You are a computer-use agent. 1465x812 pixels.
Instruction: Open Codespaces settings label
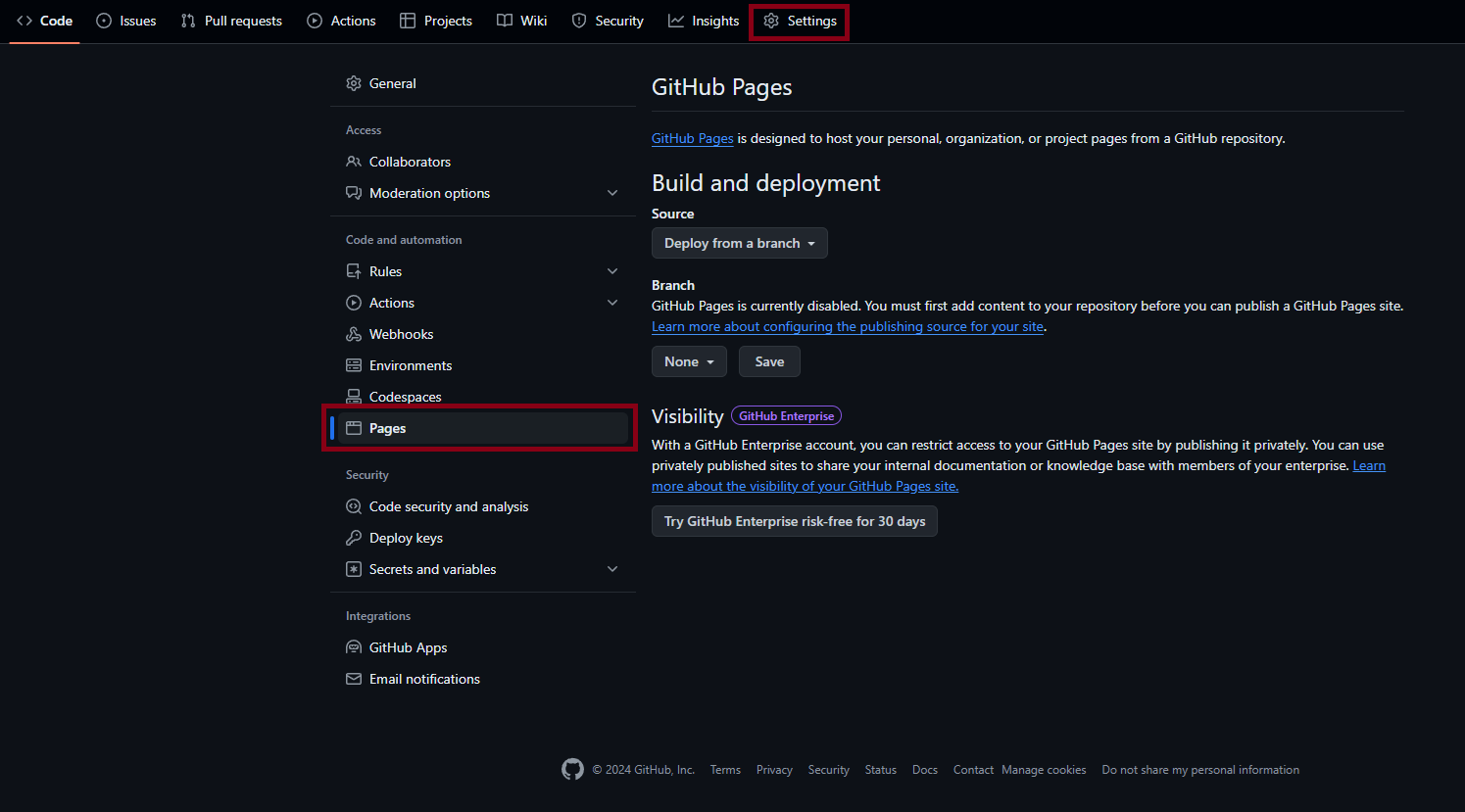406,397
